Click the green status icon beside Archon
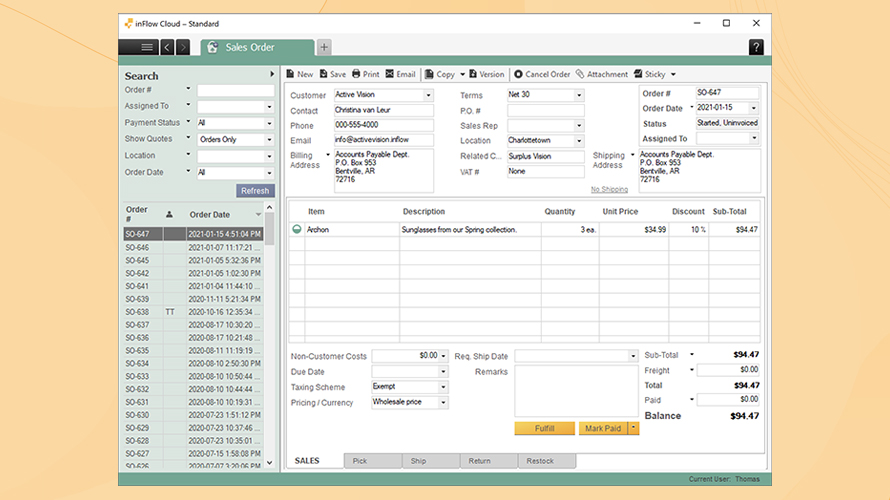Viewport: 890px width, 500px height. (296, 229)
